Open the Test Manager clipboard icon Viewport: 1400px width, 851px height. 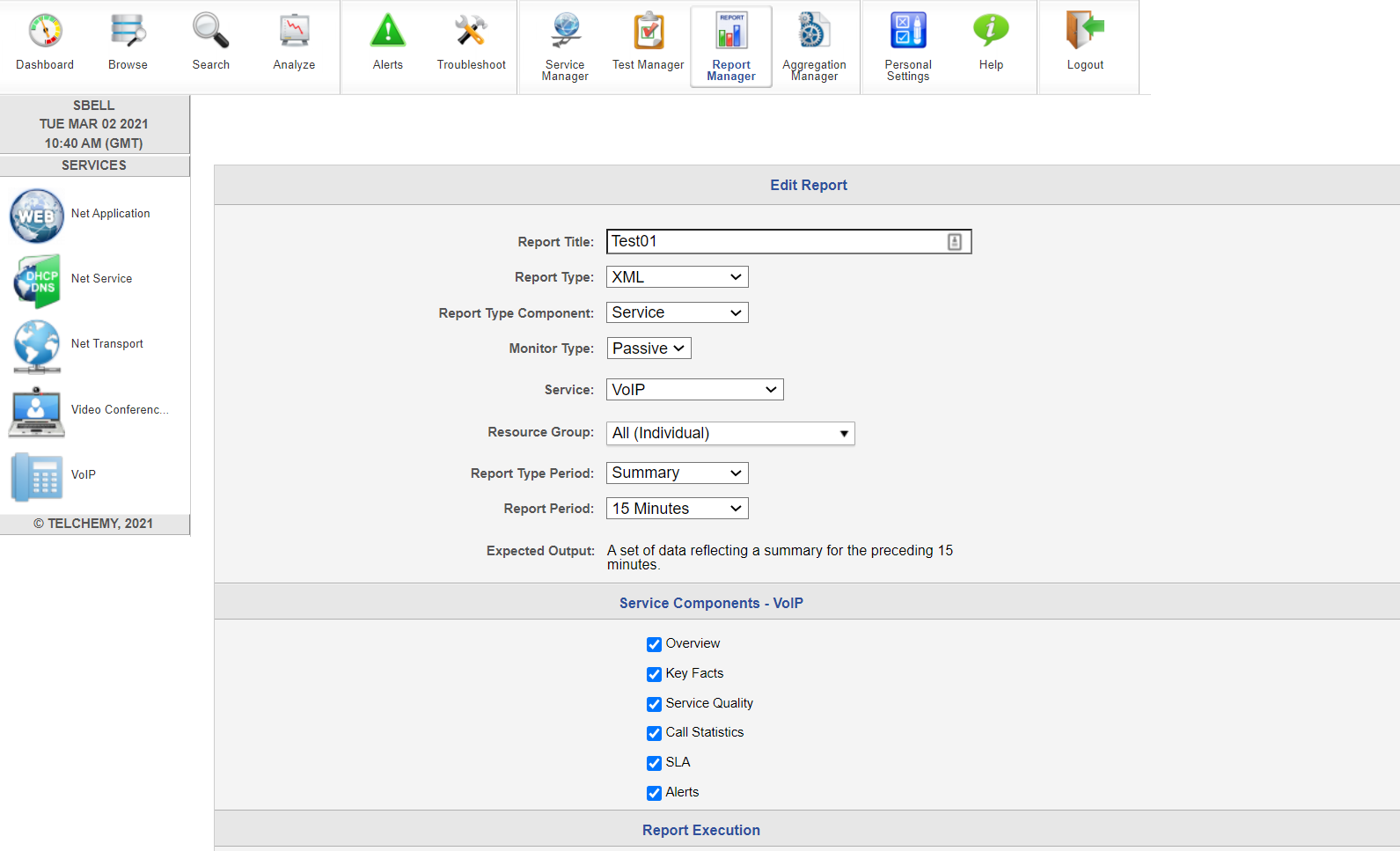pyautogui.click(x=649, y=32)
